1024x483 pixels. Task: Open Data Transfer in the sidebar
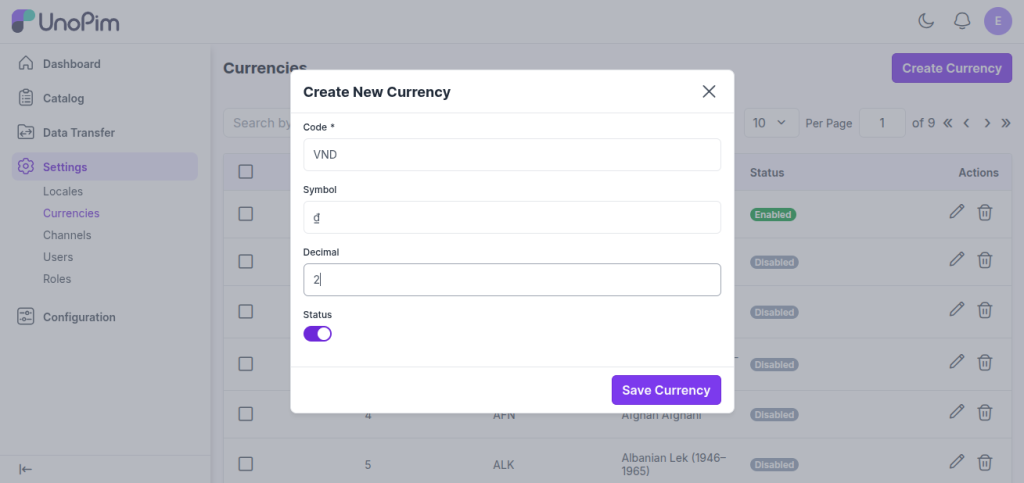point(78,132)
